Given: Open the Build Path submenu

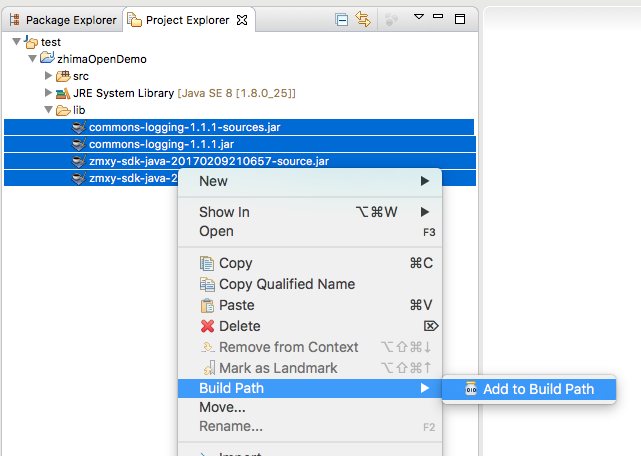Looking at the screenshot, I should point(310,388).
